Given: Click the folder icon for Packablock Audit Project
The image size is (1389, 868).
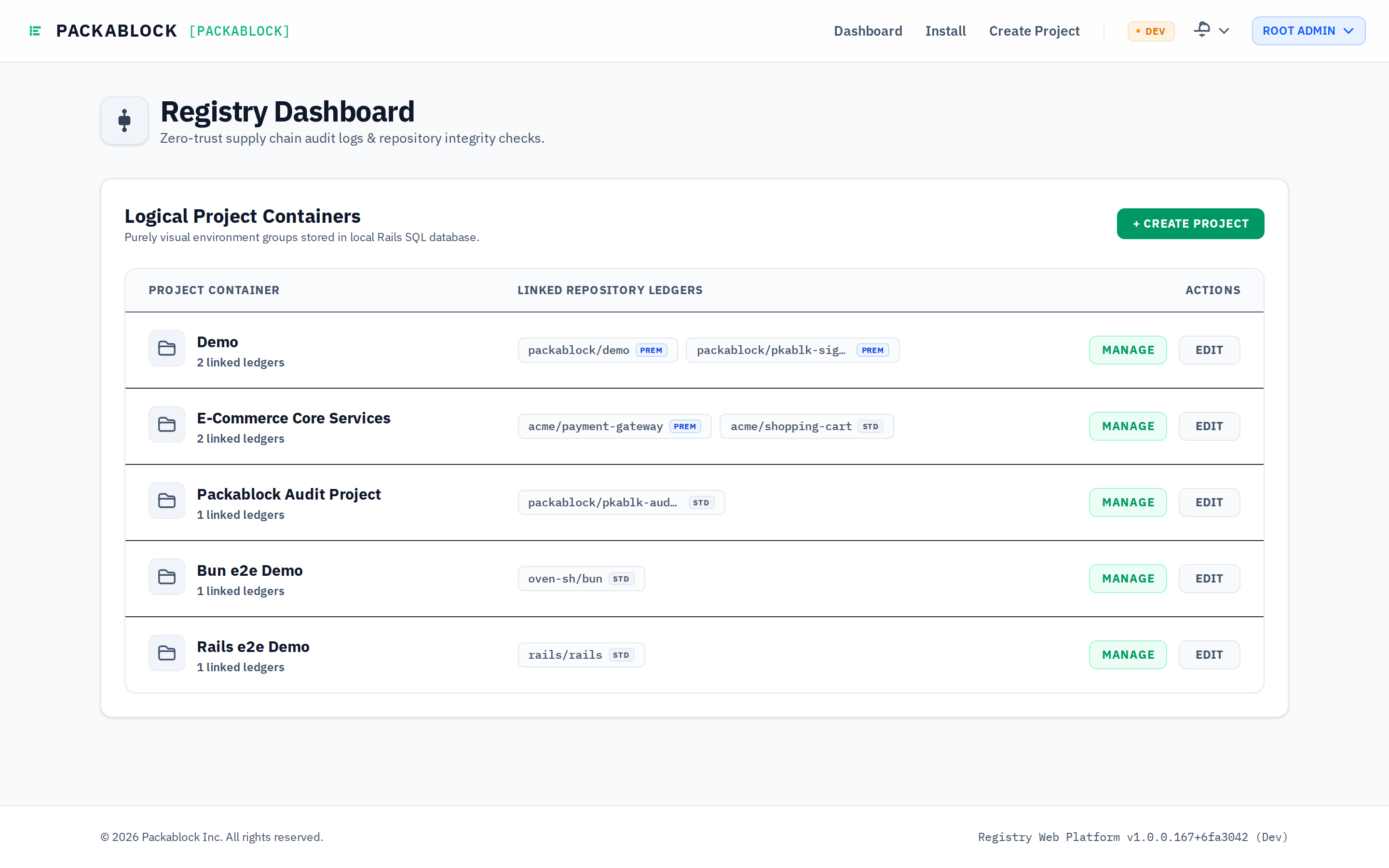Looking at the screenshot, I should (167, 501).
